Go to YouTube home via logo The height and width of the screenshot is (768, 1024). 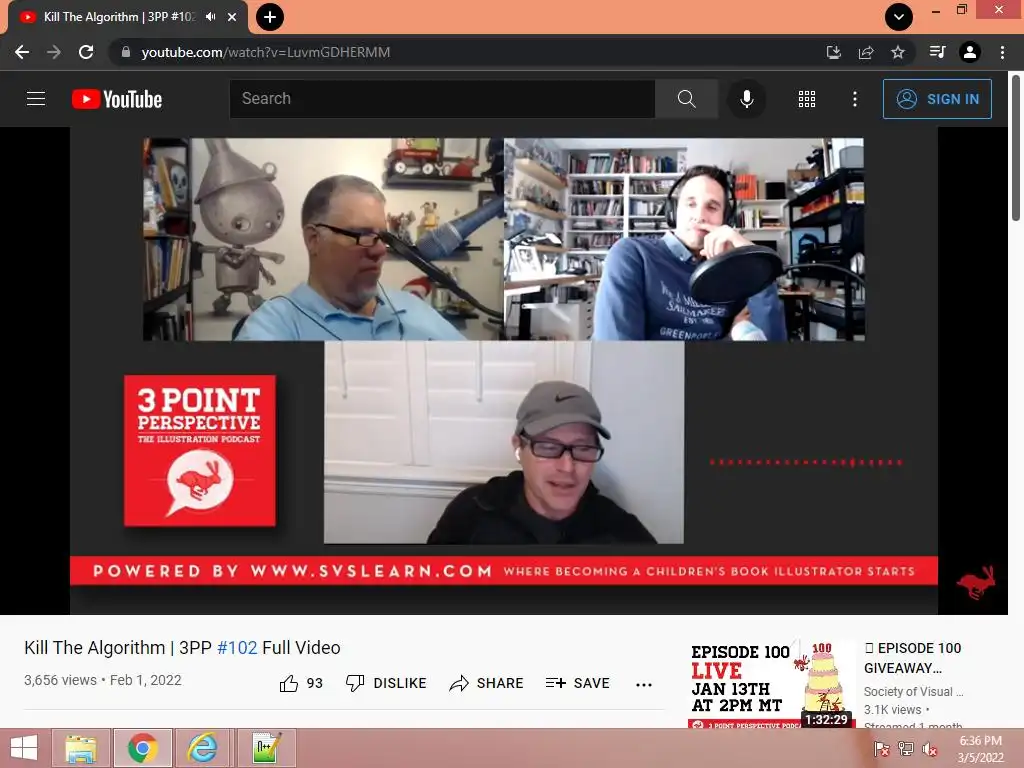pos(117,99)
